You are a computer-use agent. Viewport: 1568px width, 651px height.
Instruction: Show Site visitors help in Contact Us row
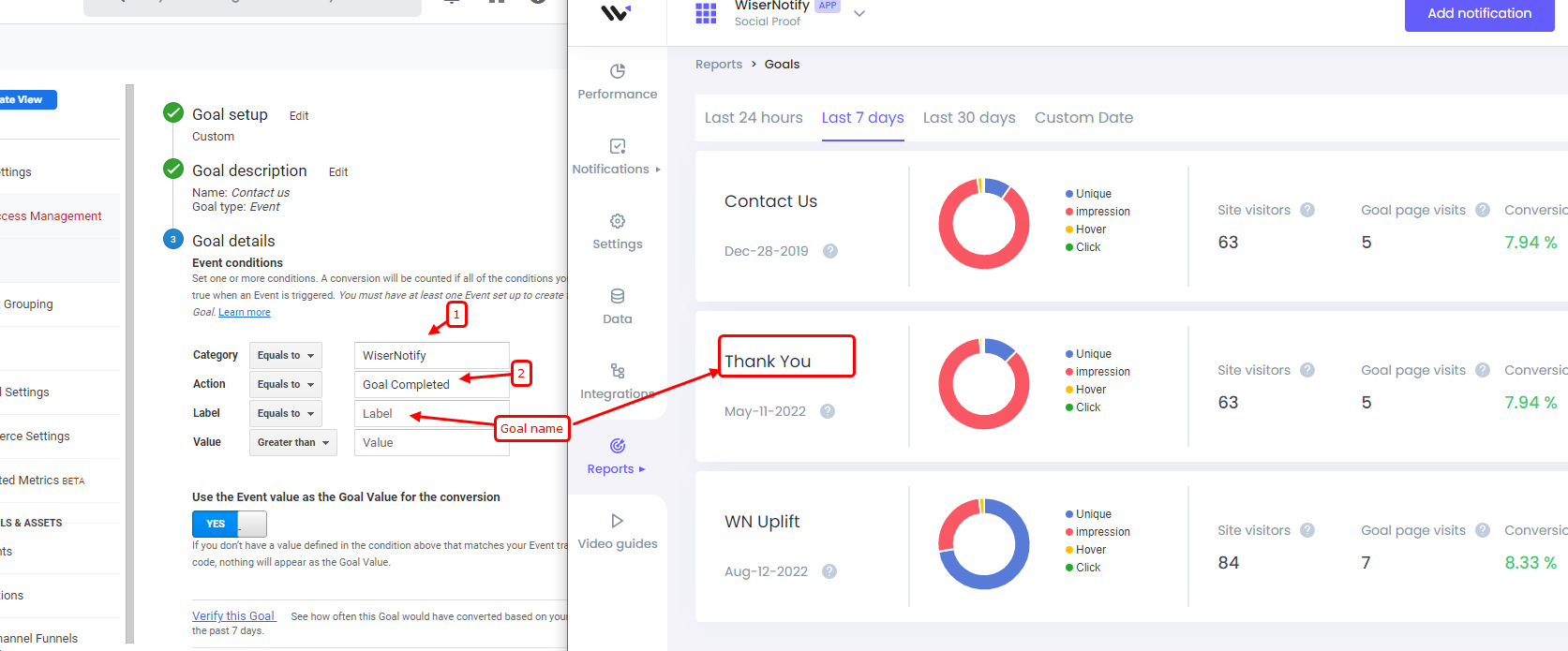1307,210
